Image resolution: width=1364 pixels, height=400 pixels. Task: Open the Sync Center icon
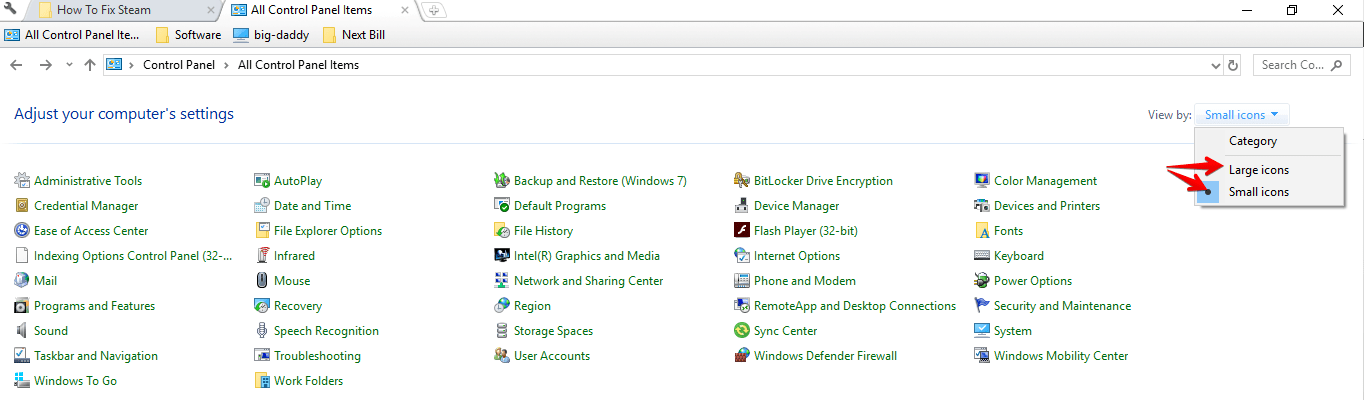[x=742, y=331]
